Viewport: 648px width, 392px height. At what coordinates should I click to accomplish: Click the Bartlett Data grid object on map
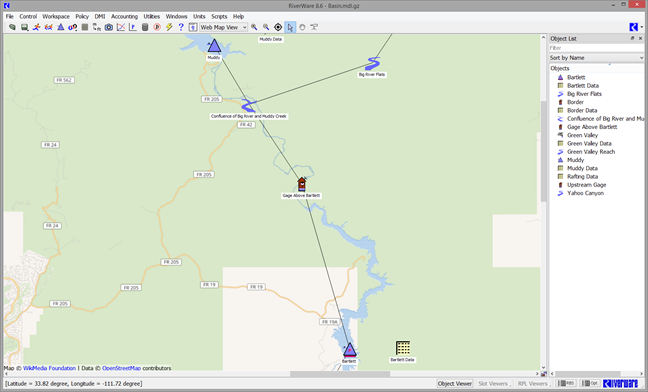pyautogui.click(x=403, y=348)
